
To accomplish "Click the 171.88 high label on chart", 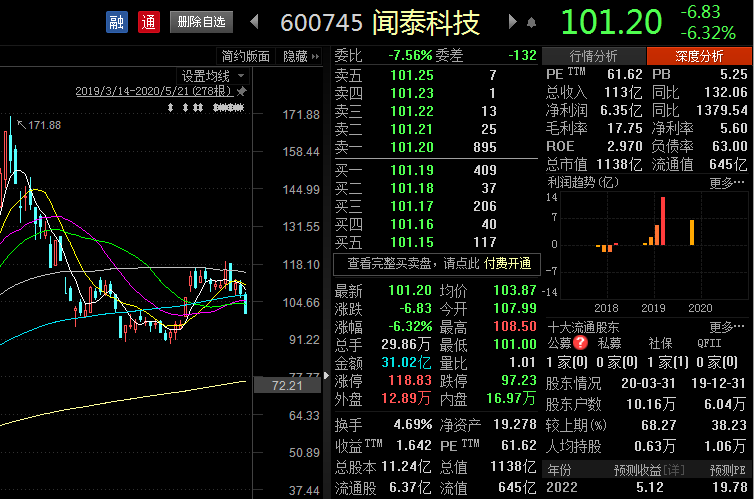I will [44, 125].
